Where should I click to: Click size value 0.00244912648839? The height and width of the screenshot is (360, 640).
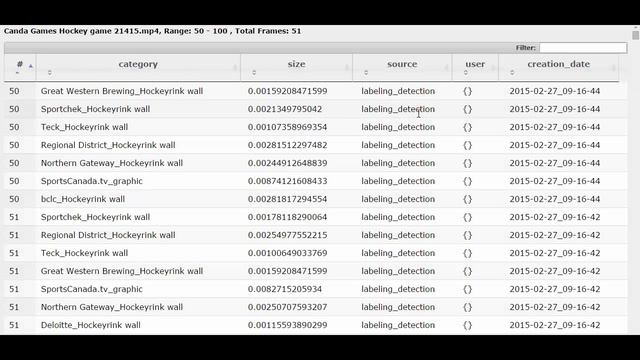(287, 163)
